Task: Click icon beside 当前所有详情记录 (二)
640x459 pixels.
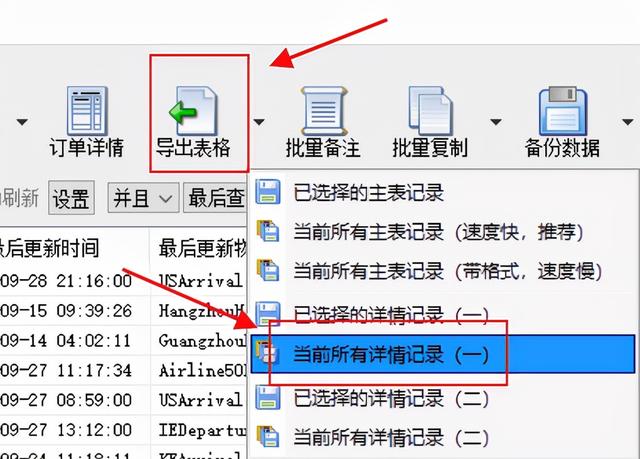Action: 268,437
